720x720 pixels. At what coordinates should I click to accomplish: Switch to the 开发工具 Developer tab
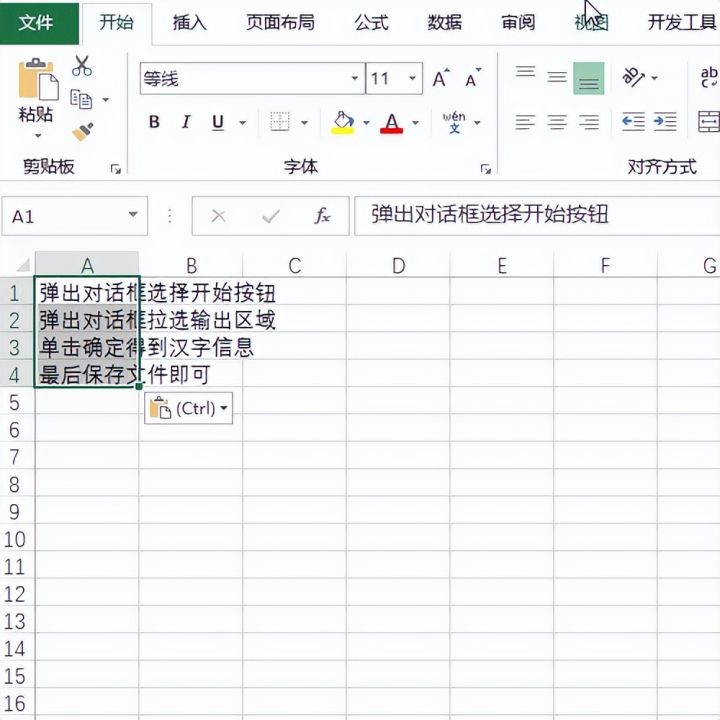(682, 22)
